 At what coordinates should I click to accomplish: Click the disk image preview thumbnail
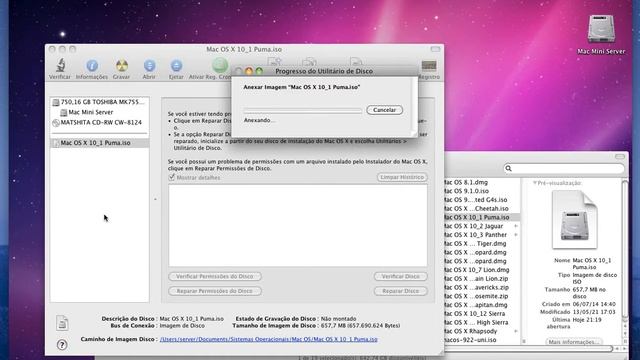tap(574, 220)
